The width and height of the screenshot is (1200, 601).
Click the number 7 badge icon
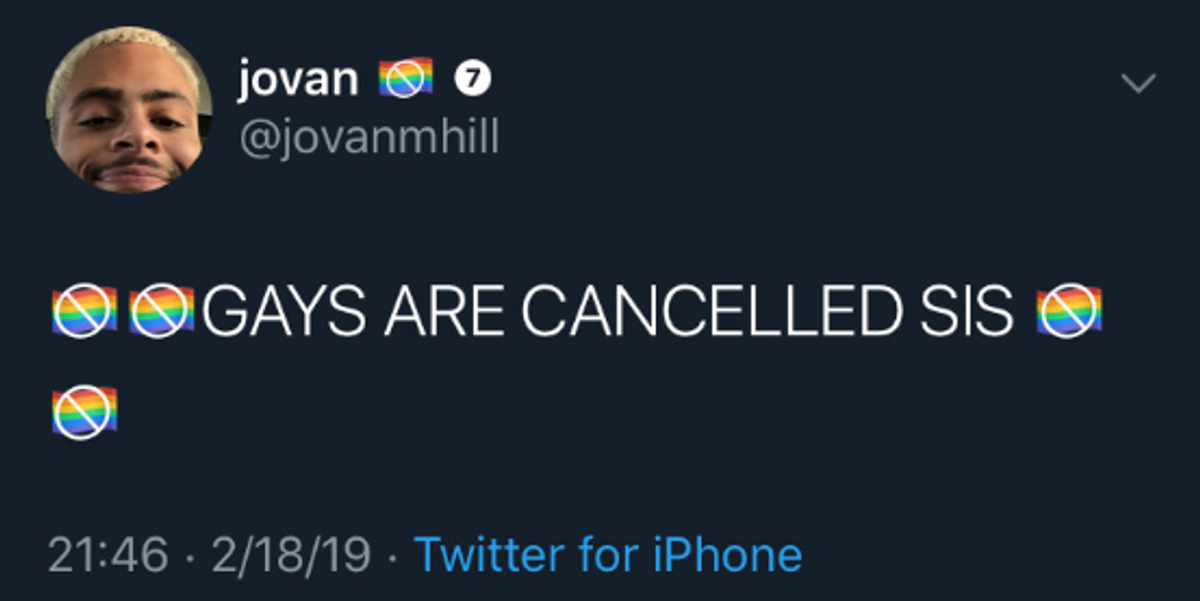(472, 79)
